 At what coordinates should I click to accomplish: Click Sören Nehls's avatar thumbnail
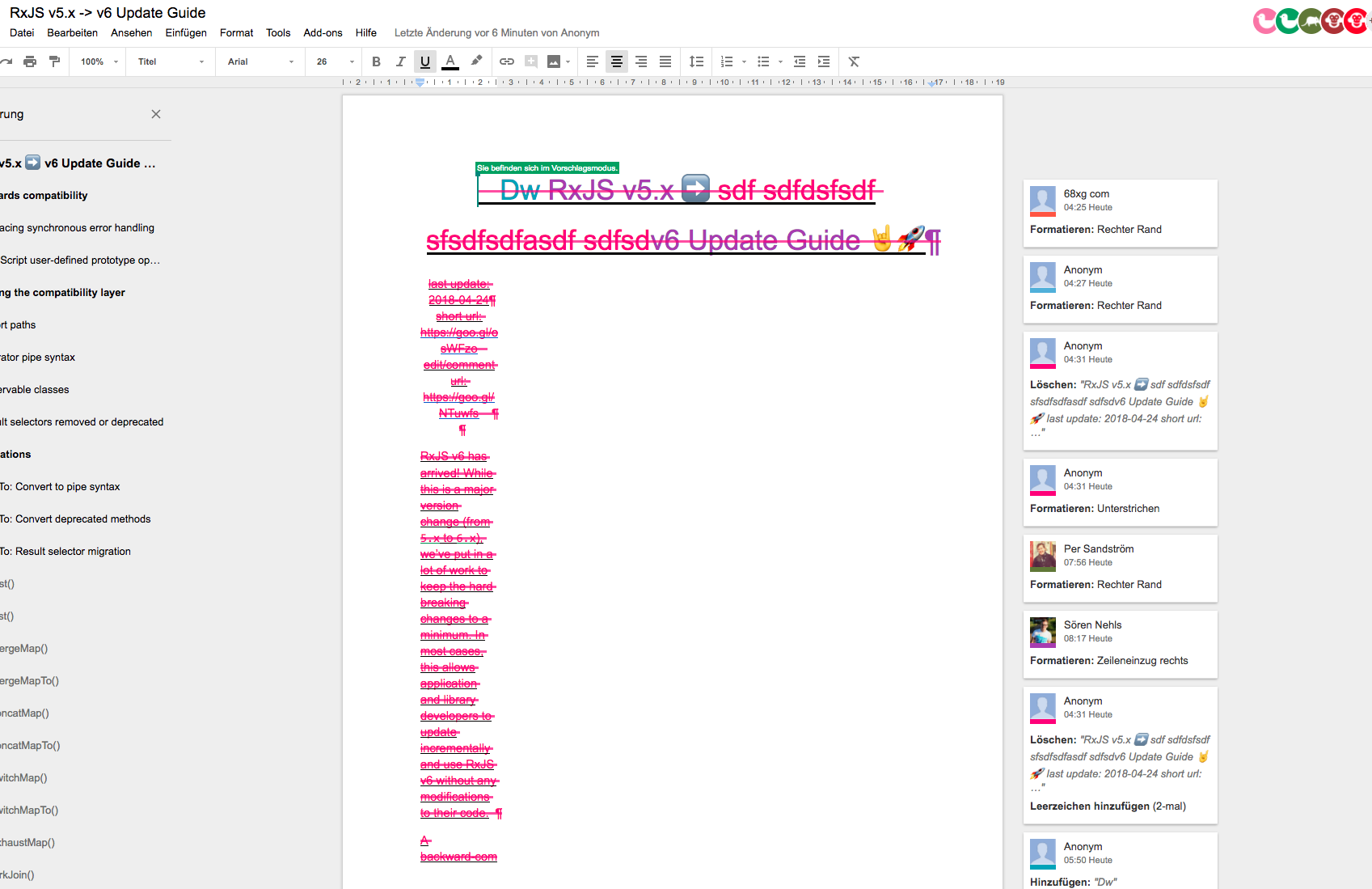click(x=1043, y=633)
